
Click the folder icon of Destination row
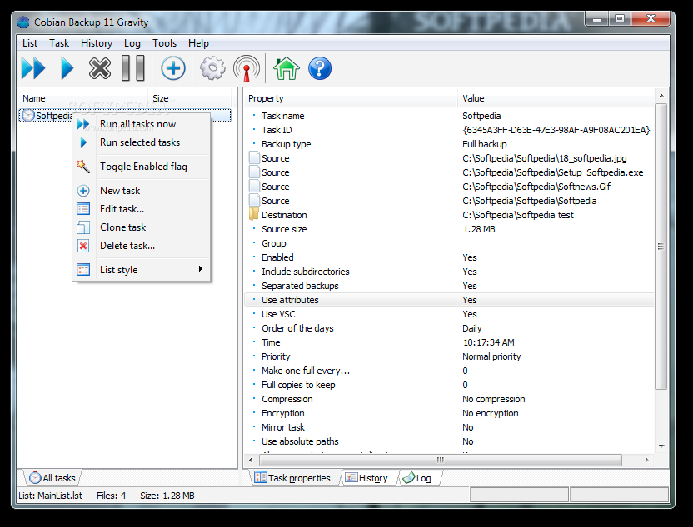[254, 215]
